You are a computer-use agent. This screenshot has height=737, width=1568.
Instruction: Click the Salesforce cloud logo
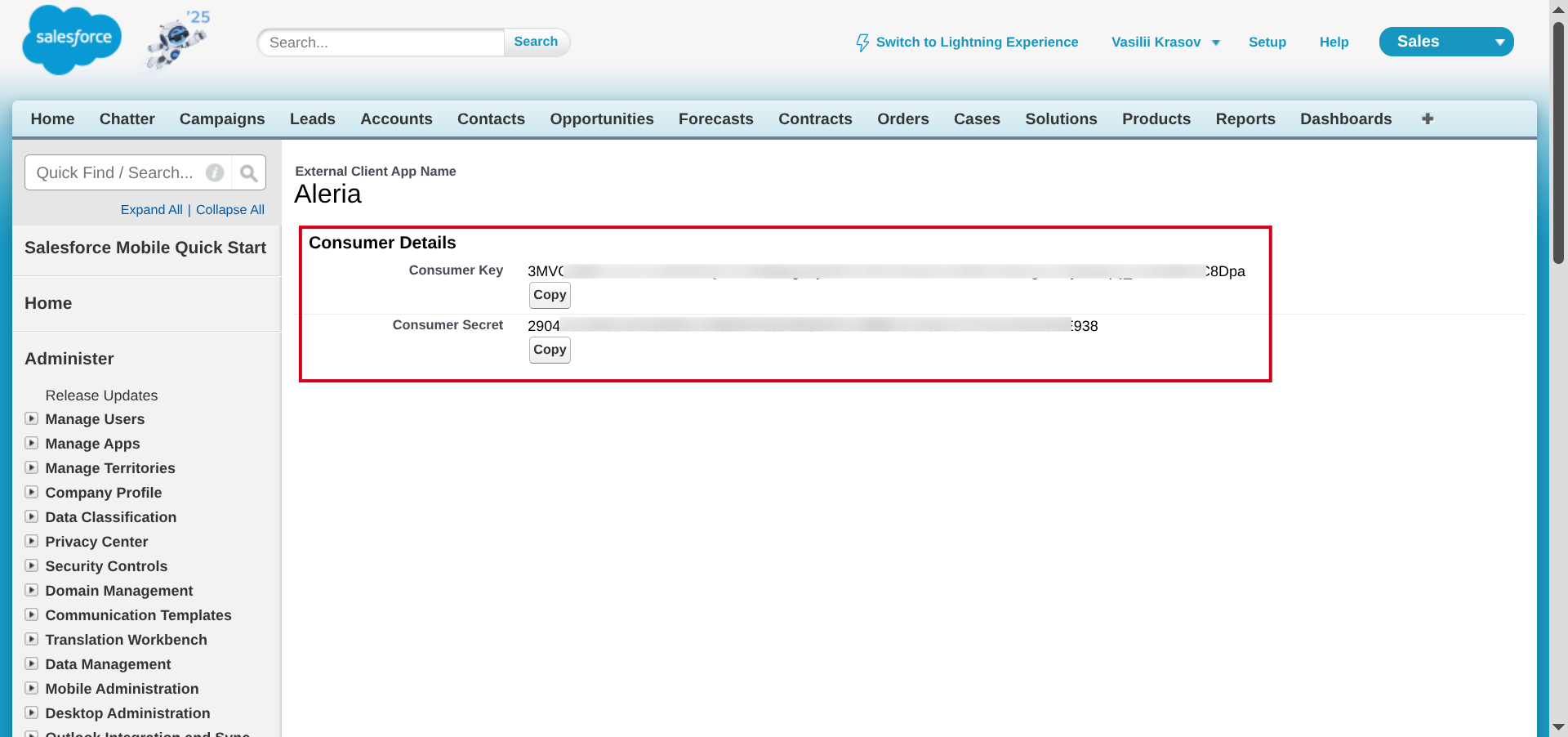(x=72, y=39)
